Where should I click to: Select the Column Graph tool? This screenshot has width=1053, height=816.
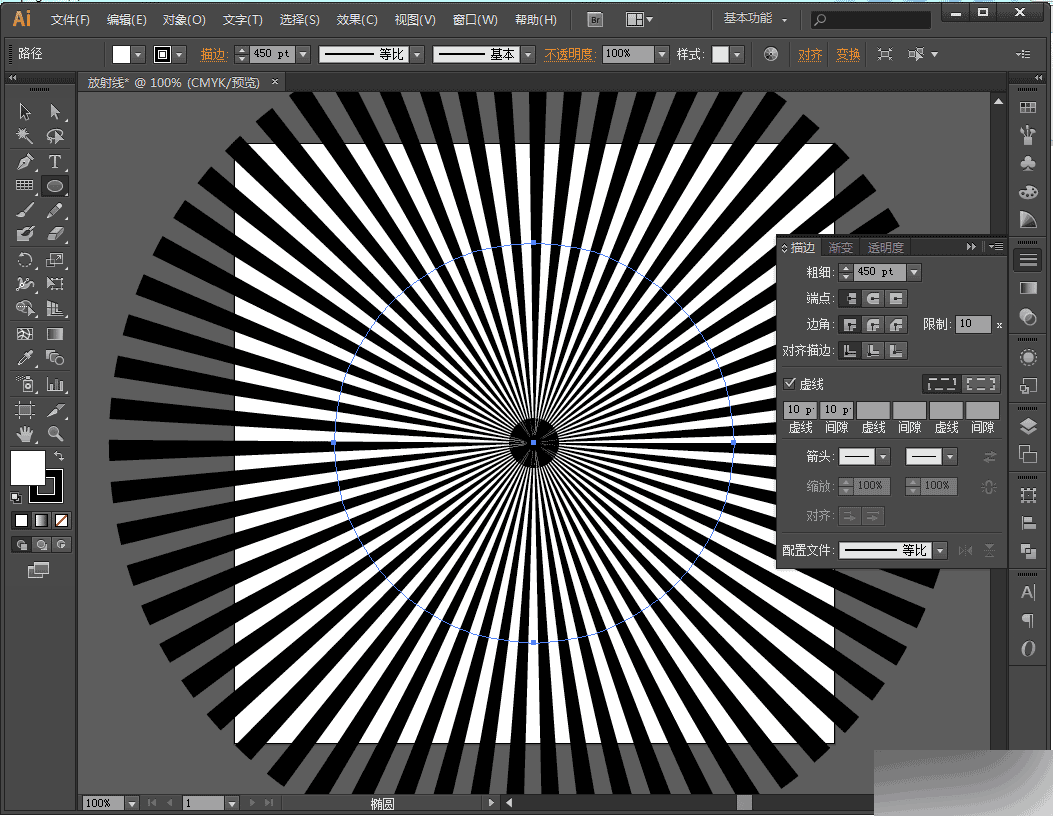[55, 384]
